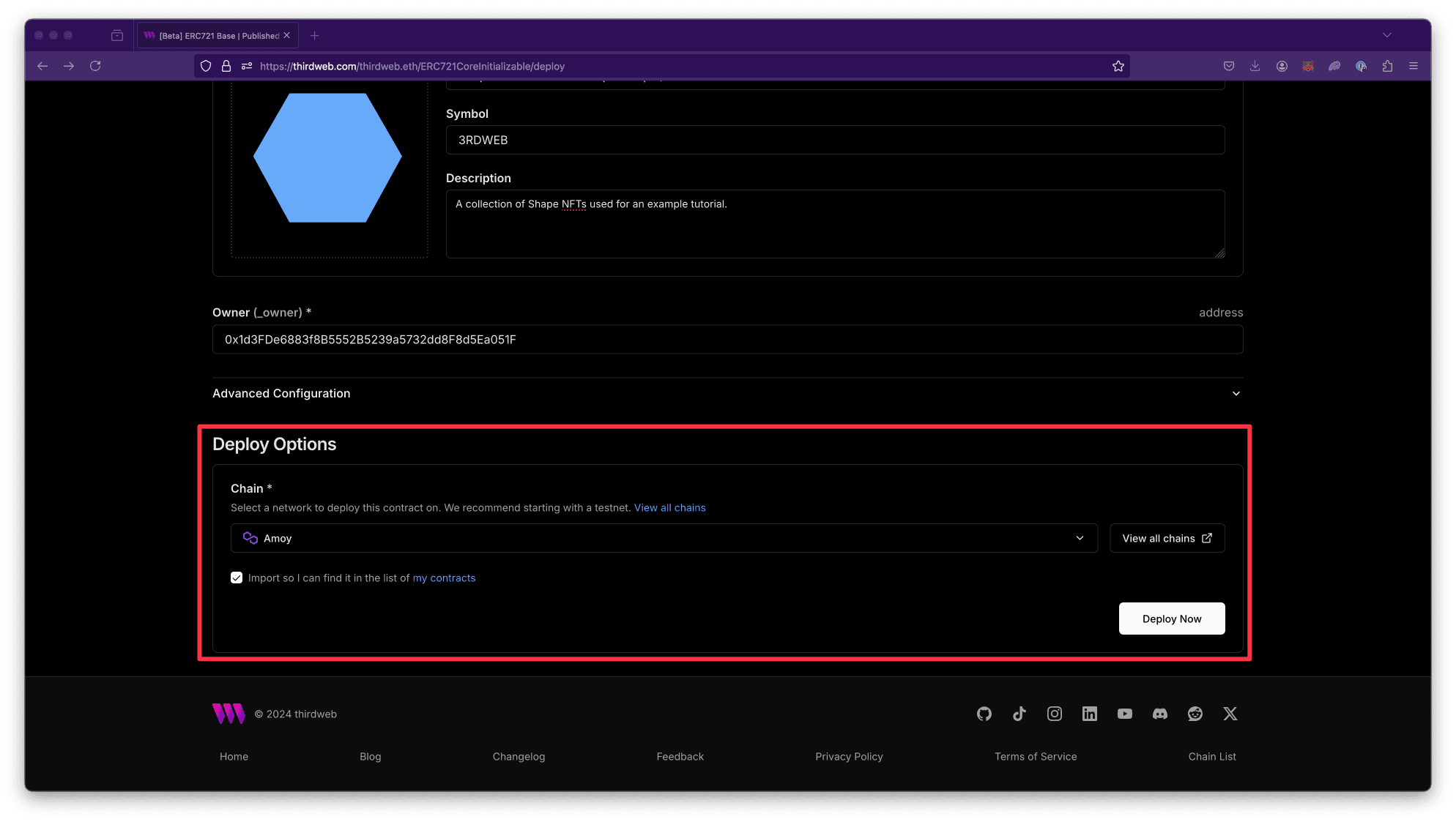
Task: Join the Discord via the footer icon
Action: [1159, 714]
